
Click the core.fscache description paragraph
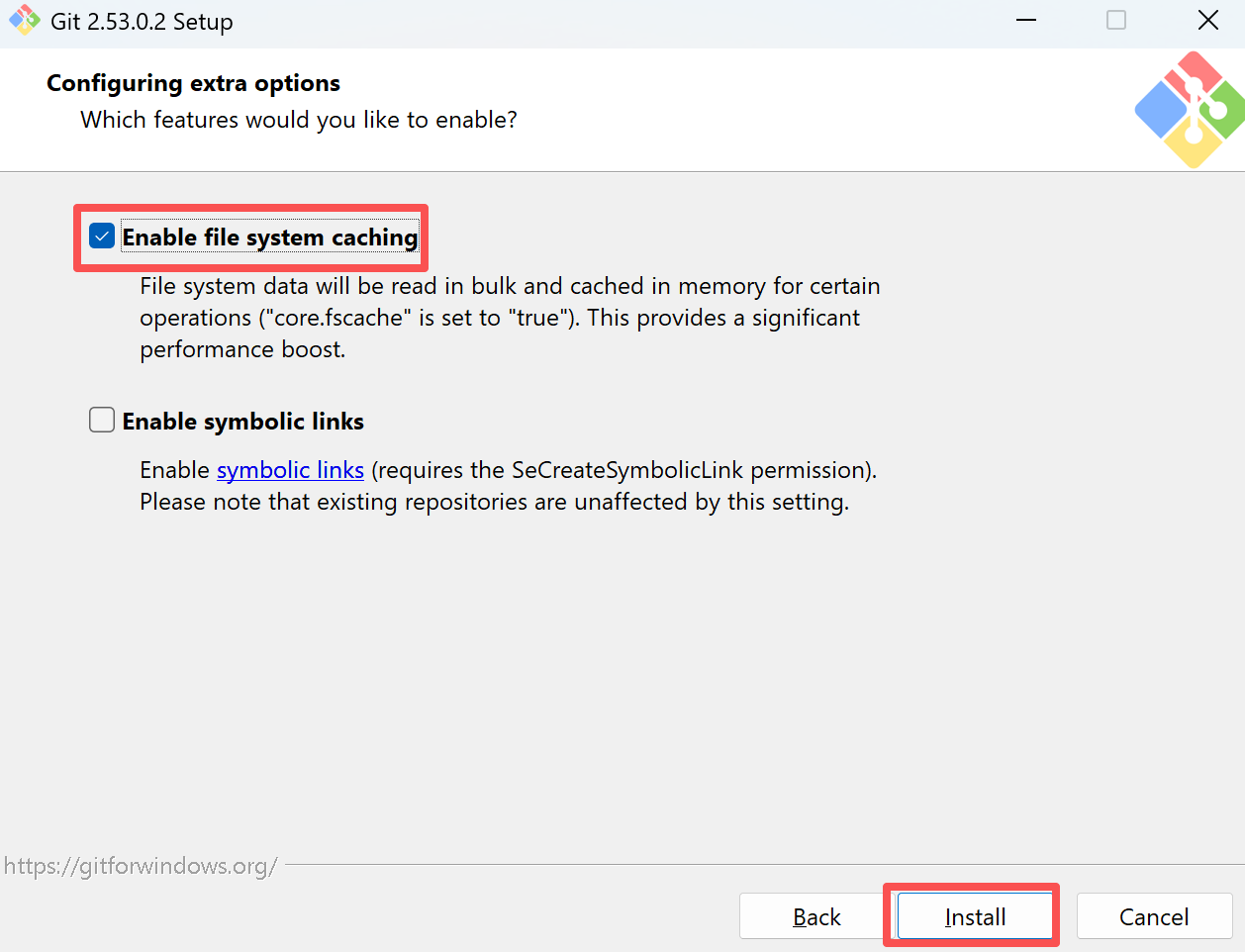click(x=510, y=318)
